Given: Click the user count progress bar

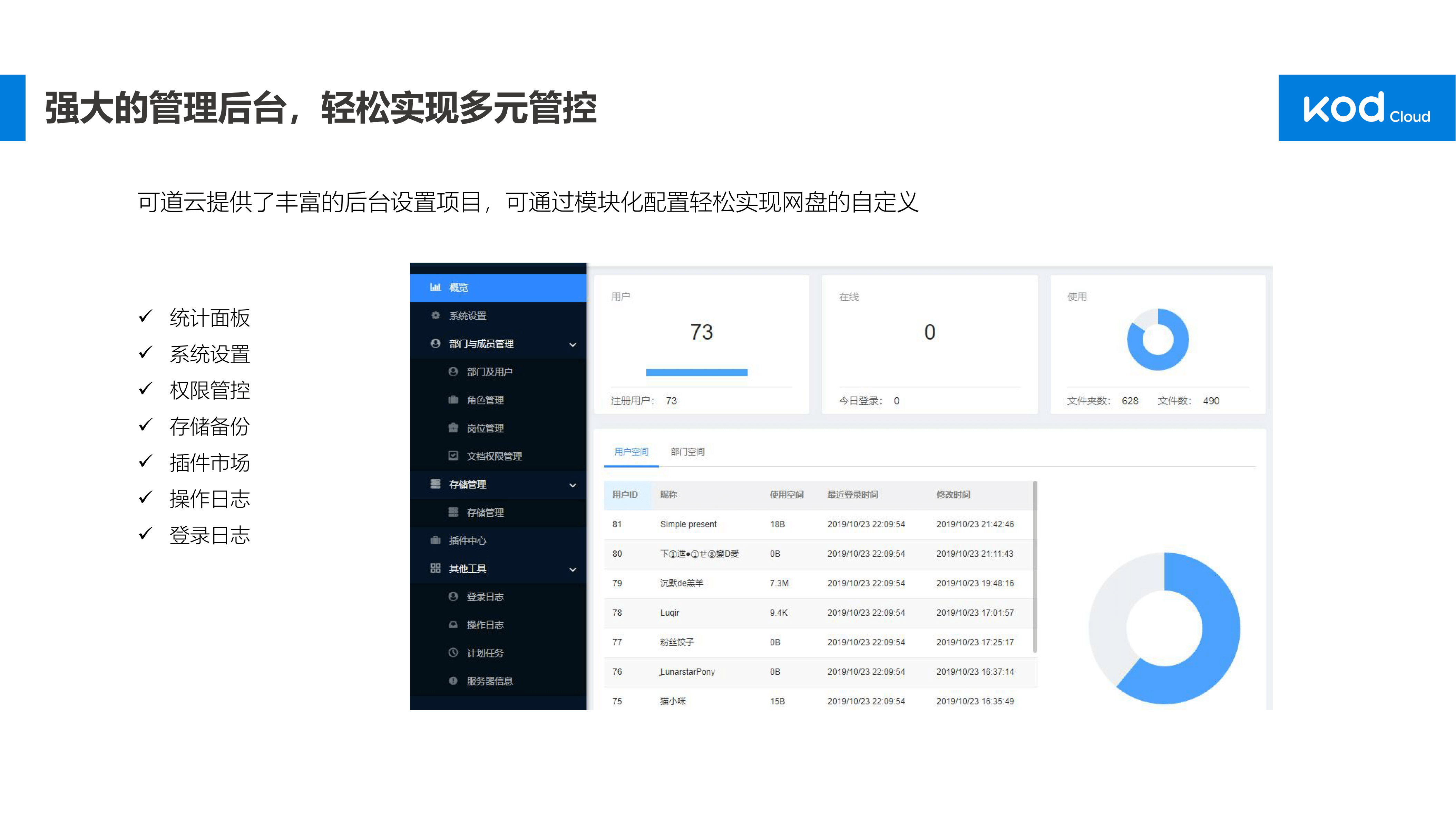Looking at the screenshot, I should point(696,372).
